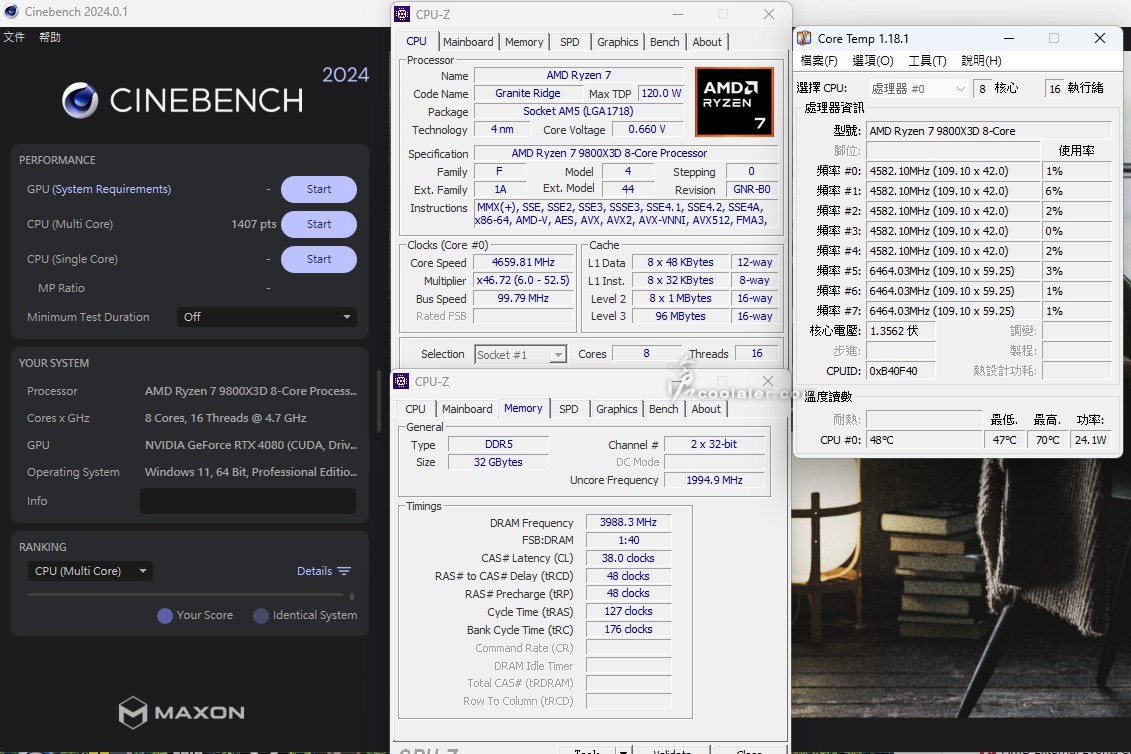Open the Tools dropdown arrow in CPU-Z
The image size is (1131, 754).
point(623,750)
